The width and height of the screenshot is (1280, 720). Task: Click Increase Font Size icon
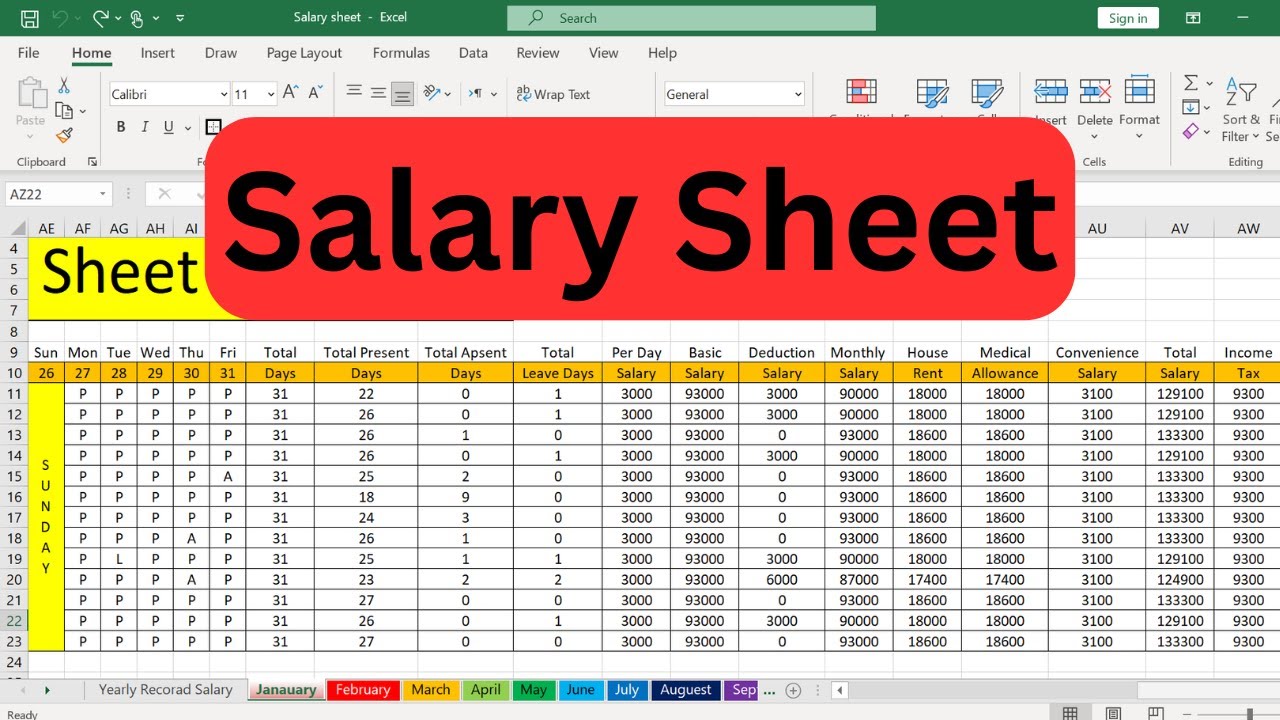click(x=291, y=92)
